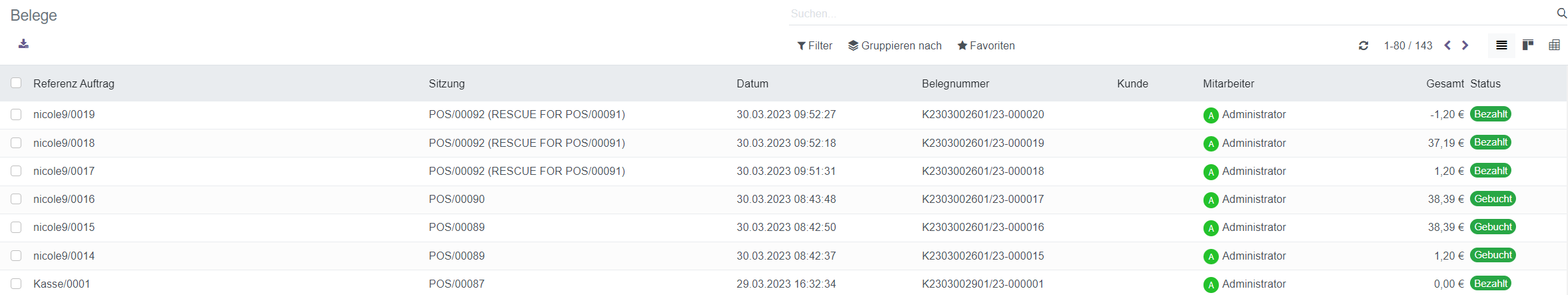
Task: Open the order nicole9/0016
Action: pos(64,200)
